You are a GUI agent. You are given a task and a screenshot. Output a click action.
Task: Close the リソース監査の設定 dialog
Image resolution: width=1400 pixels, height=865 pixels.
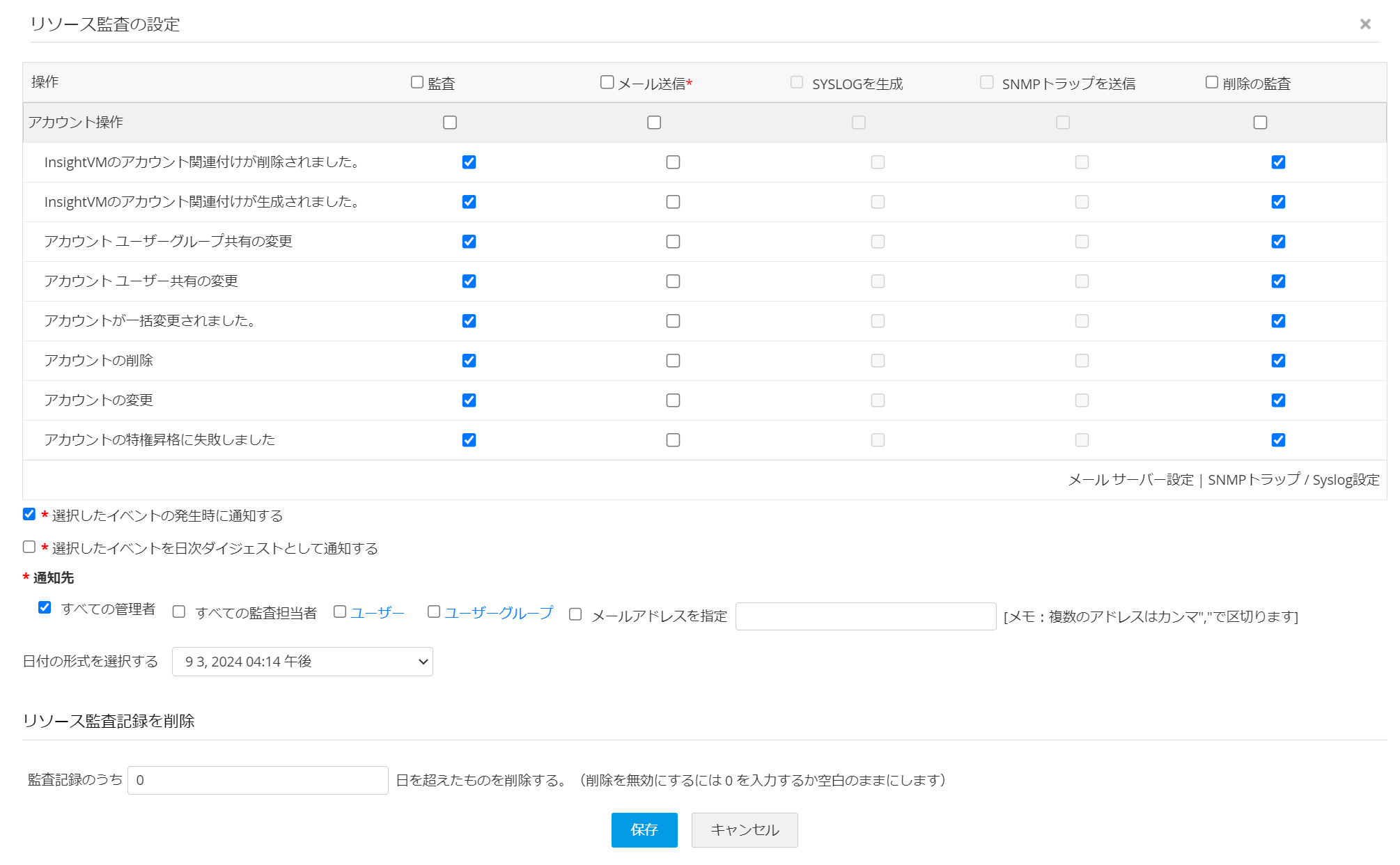pyautogui.click(x=1364, y=24)
